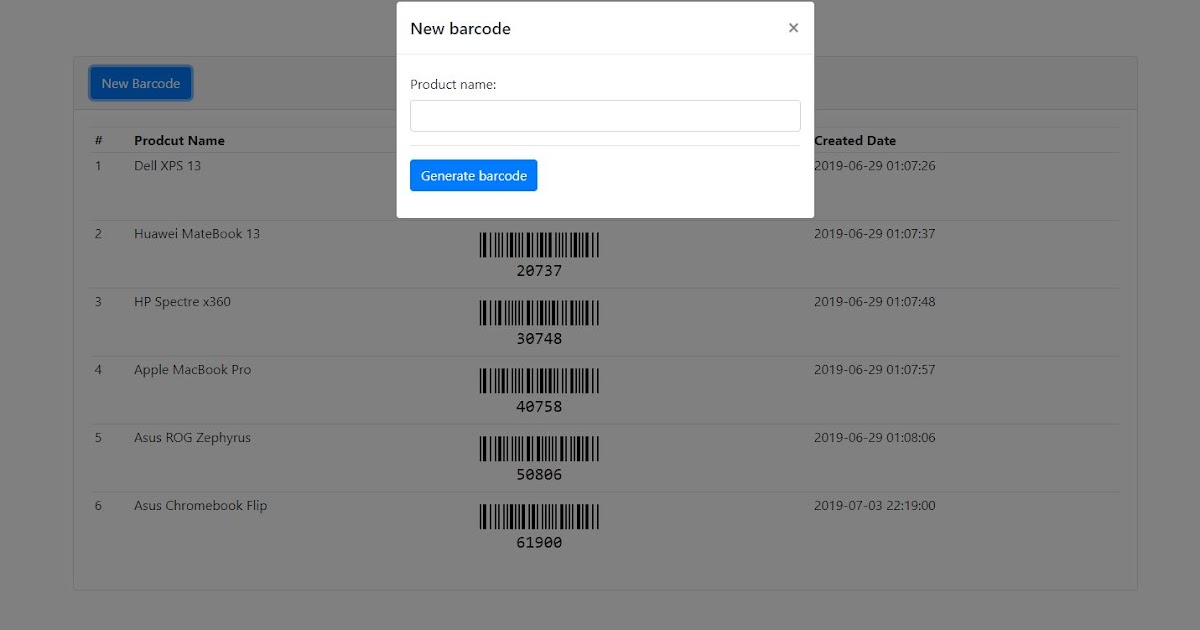
Task: Click the barcode image for Huawei MateBook 13
Action: [539, 243]
